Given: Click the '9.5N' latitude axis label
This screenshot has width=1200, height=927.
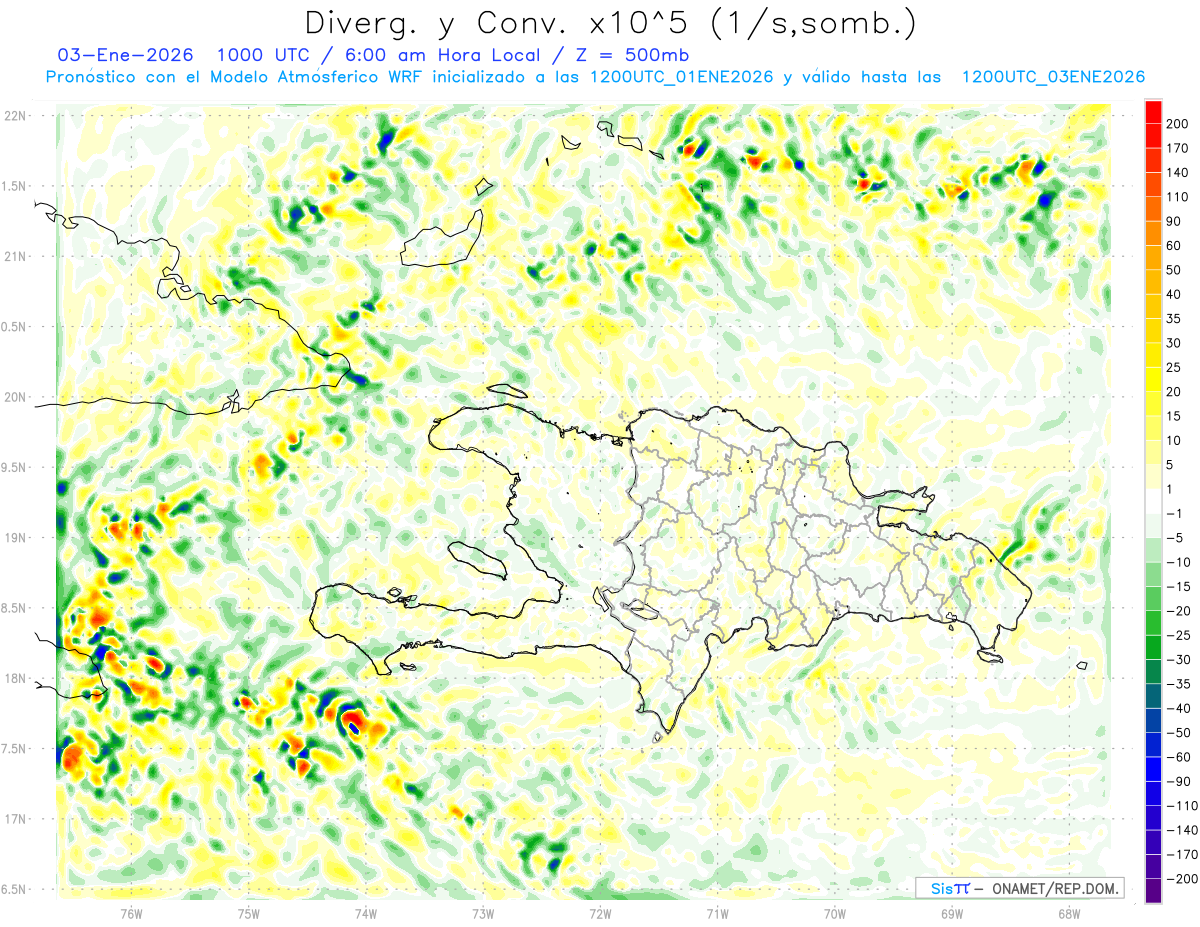Looking at the screenshot, I should [14, 467].
